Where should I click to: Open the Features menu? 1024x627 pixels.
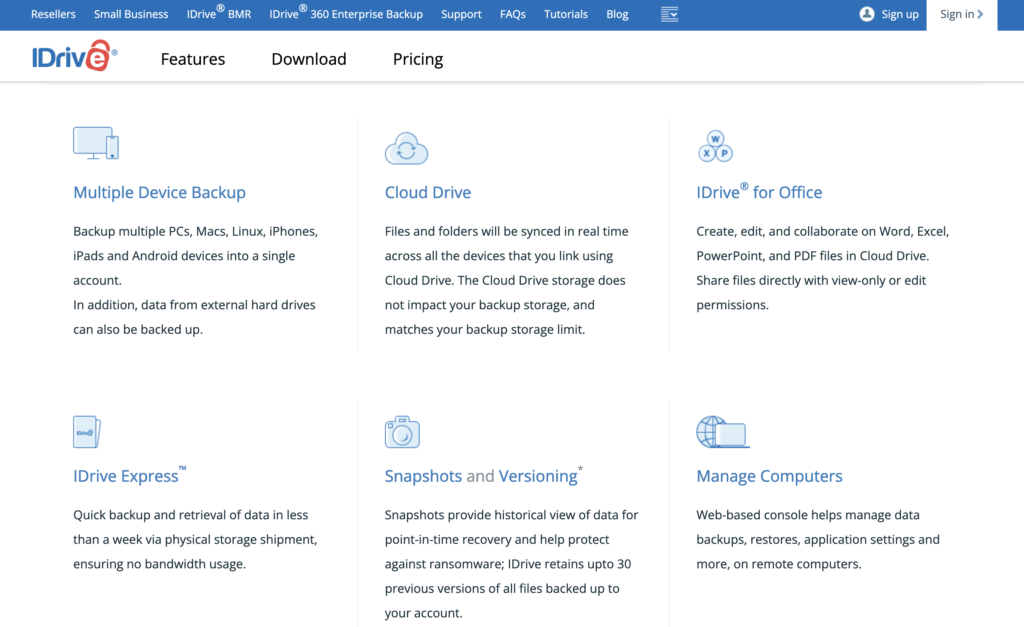(193, 59)
